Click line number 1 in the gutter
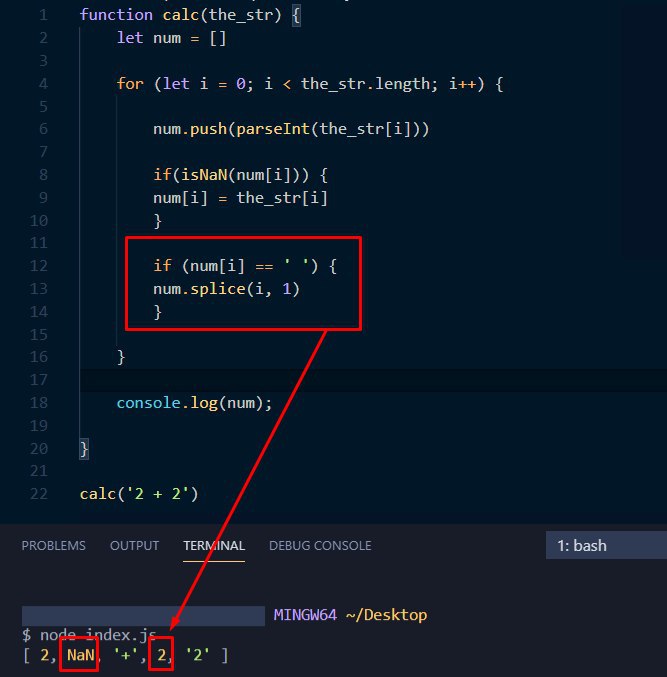 click(x=43, y=15)
